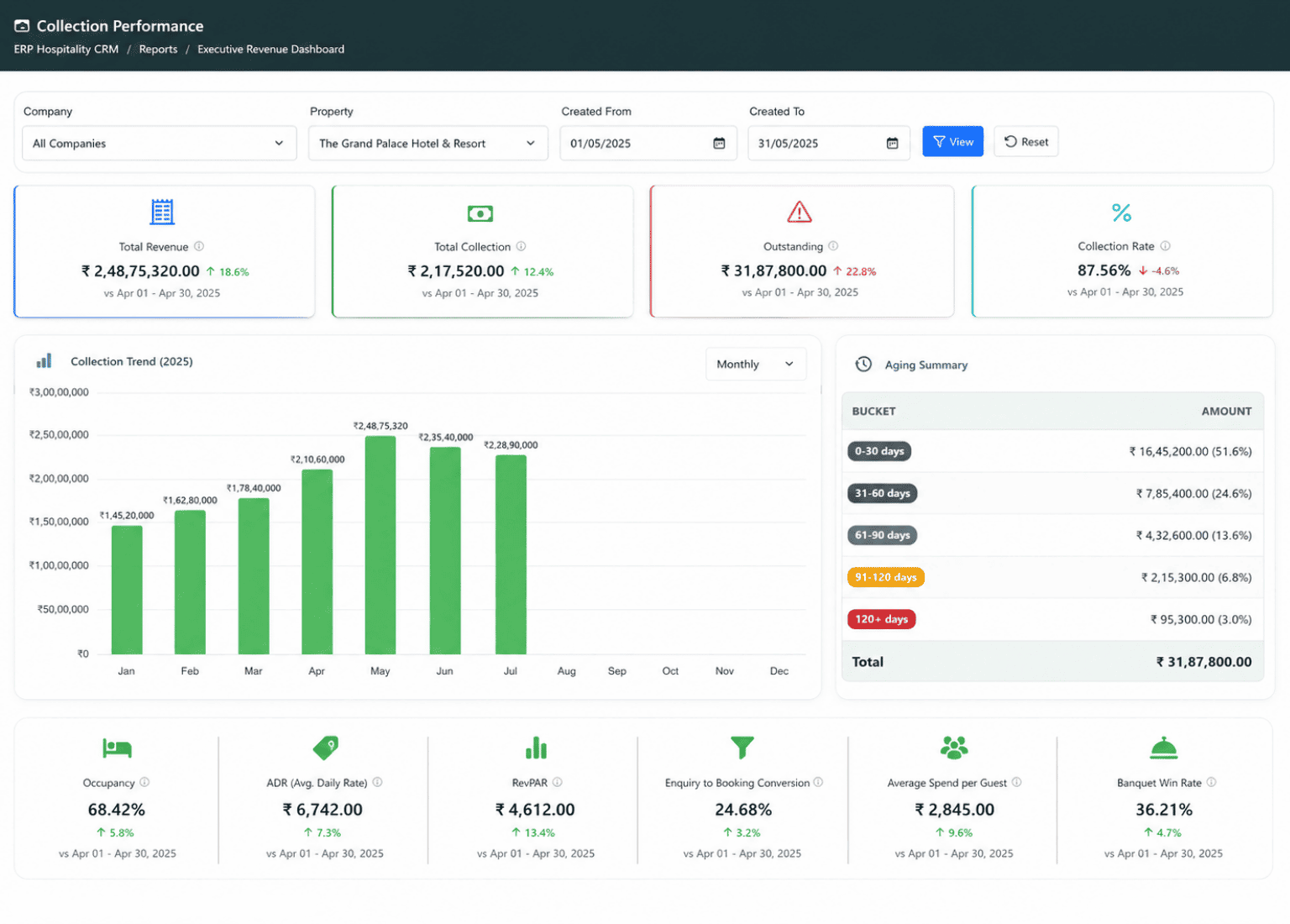Open the RevPAR info tooltip icon
Viewport: 1290px width, 924px height.
tap(557, 782)
